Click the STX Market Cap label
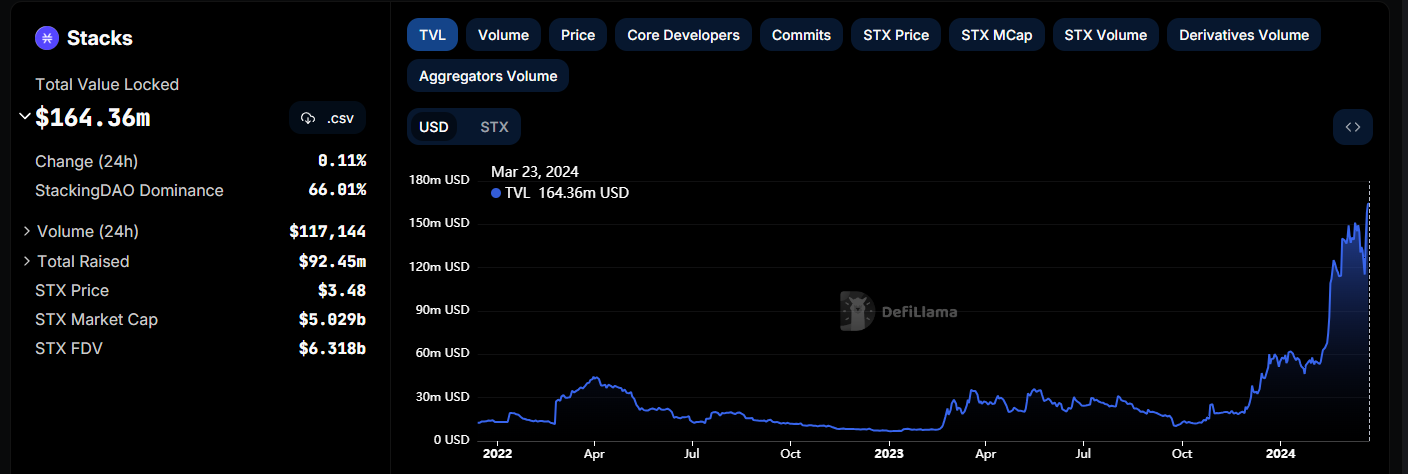 coord(96,319)
